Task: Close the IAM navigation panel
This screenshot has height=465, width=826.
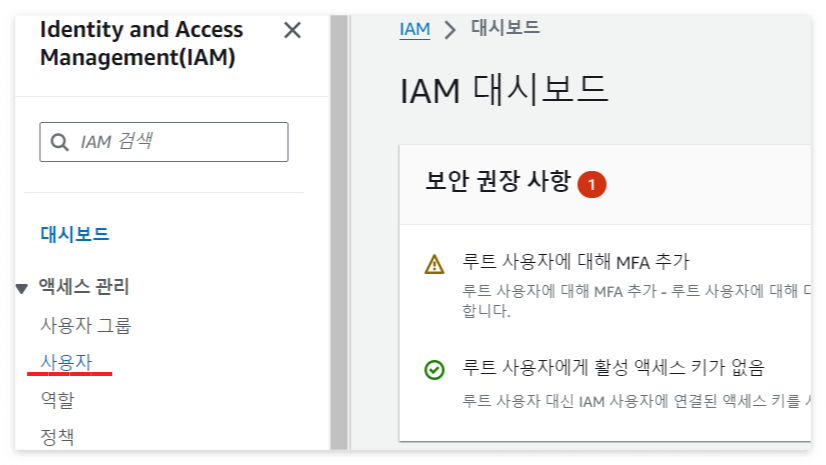Action: (292, 31)
